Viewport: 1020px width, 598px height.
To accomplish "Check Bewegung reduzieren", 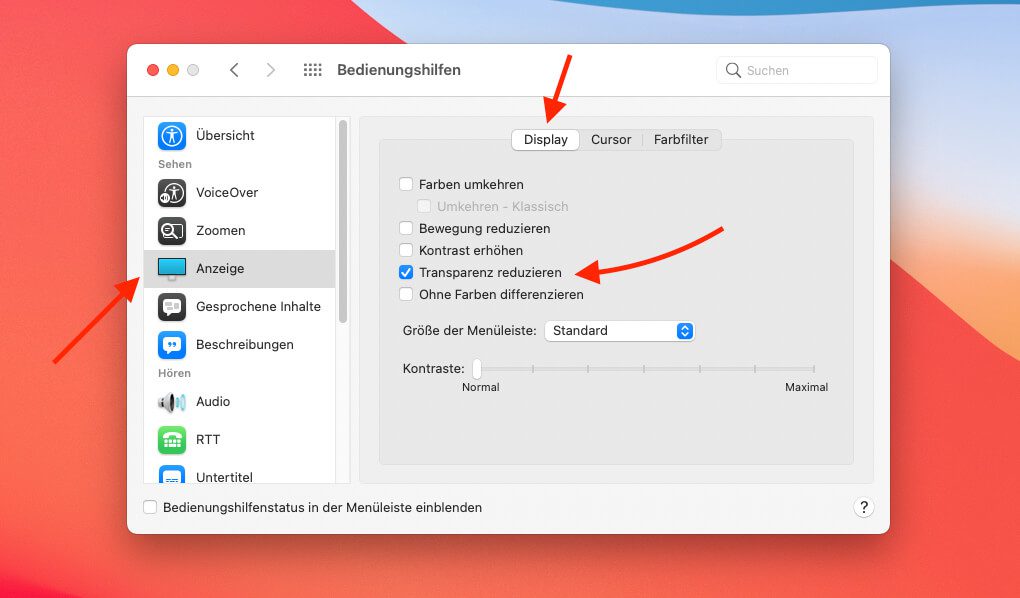I will click(x=406, y=228).
